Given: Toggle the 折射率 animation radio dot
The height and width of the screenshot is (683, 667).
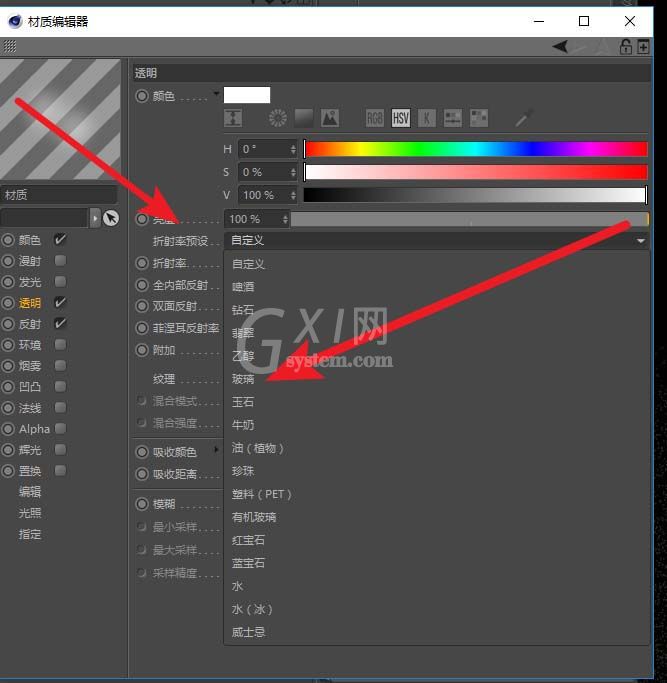Looking at the screenshot, I should [x=142, y=263].
